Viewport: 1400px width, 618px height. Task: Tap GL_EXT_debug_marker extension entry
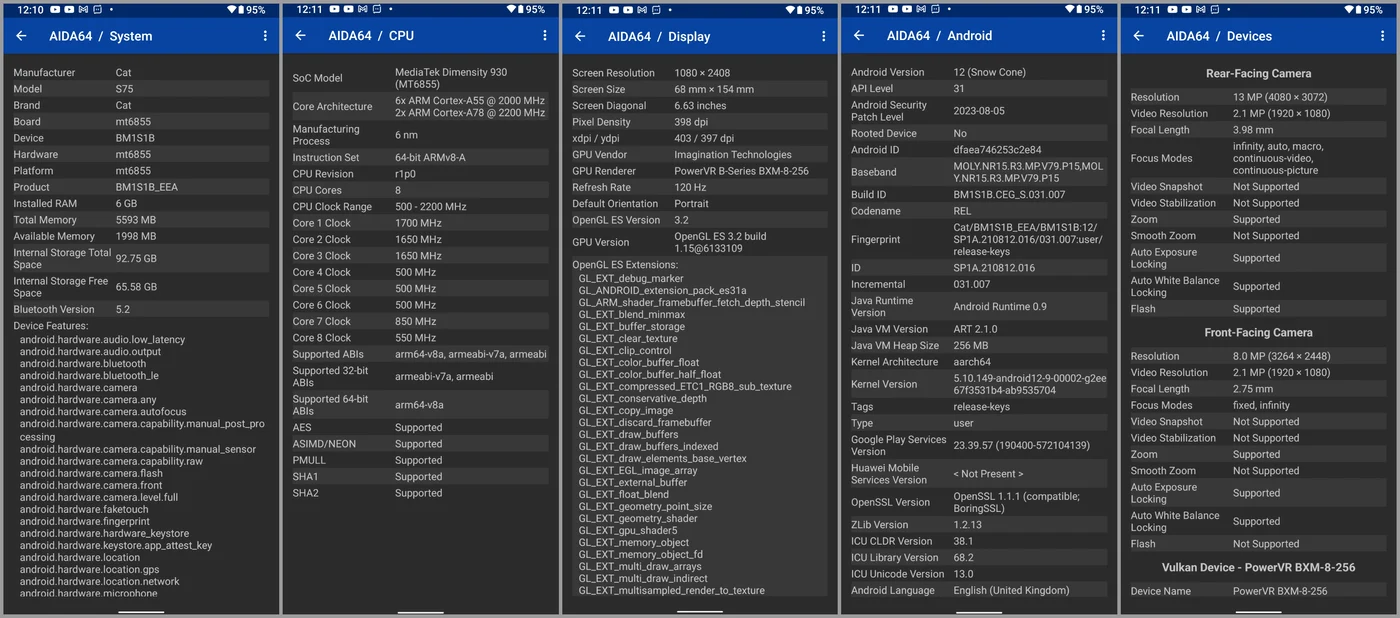(631, 278)
